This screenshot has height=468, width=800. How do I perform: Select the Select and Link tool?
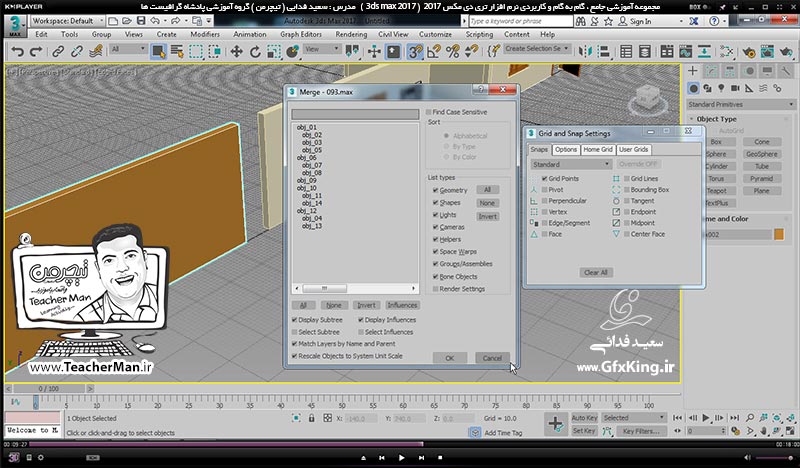coord(58,52)
